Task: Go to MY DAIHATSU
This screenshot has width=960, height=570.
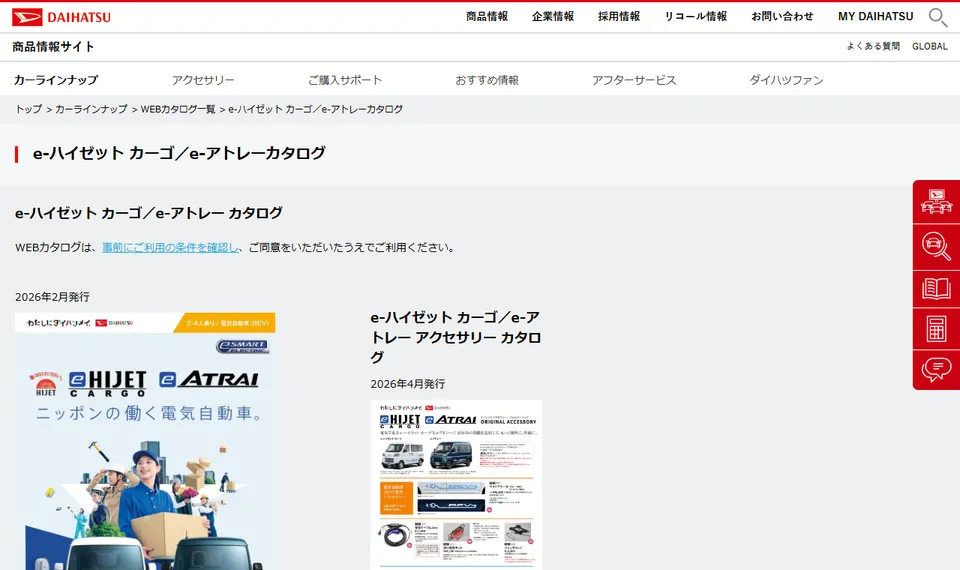Action: (876, 17)
